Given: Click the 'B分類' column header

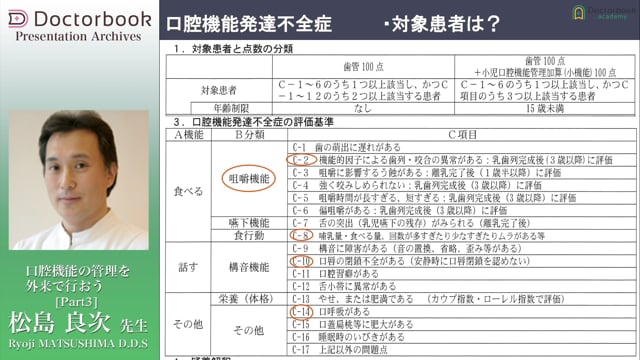Looking at the screenshot, I should (250, 135).
